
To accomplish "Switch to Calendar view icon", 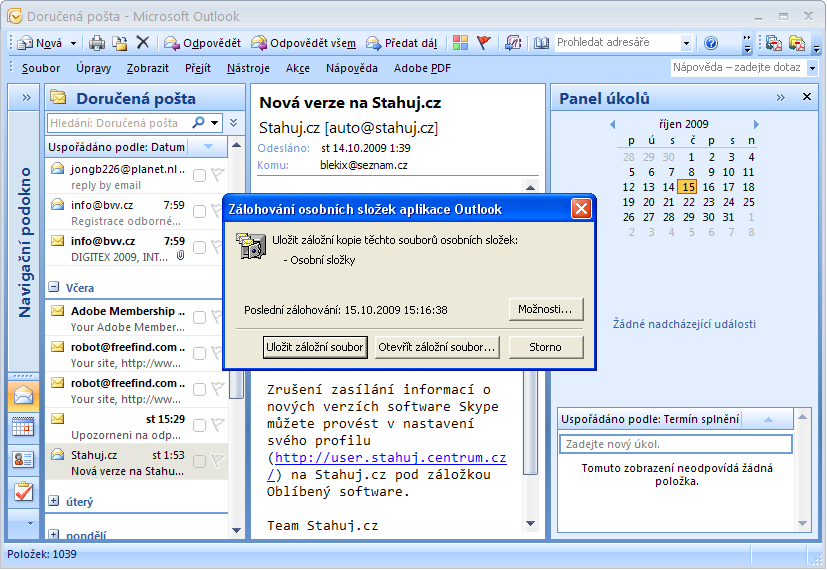I will (x=23, y=427).
